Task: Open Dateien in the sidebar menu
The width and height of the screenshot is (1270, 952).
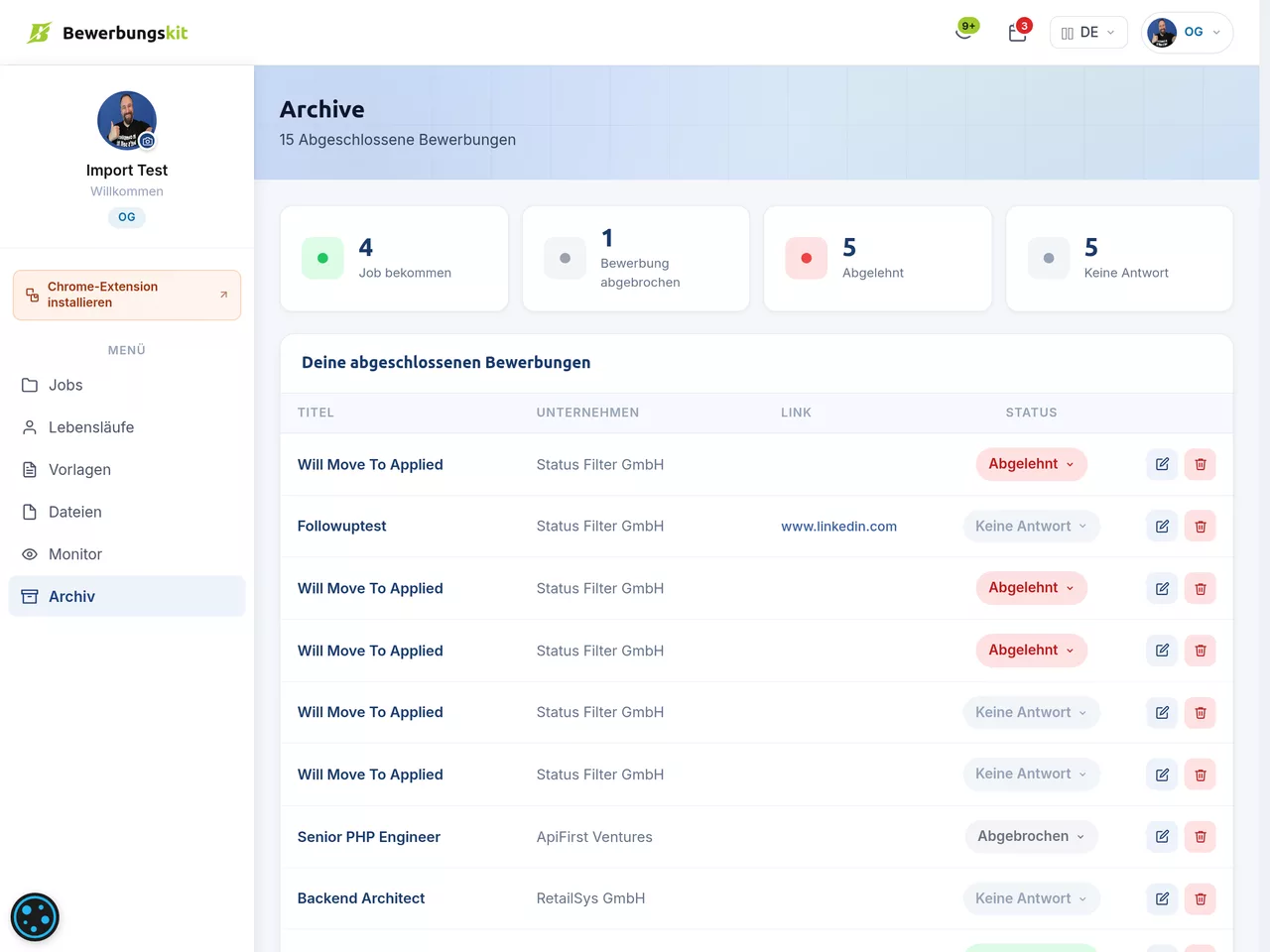Action: 127,512
